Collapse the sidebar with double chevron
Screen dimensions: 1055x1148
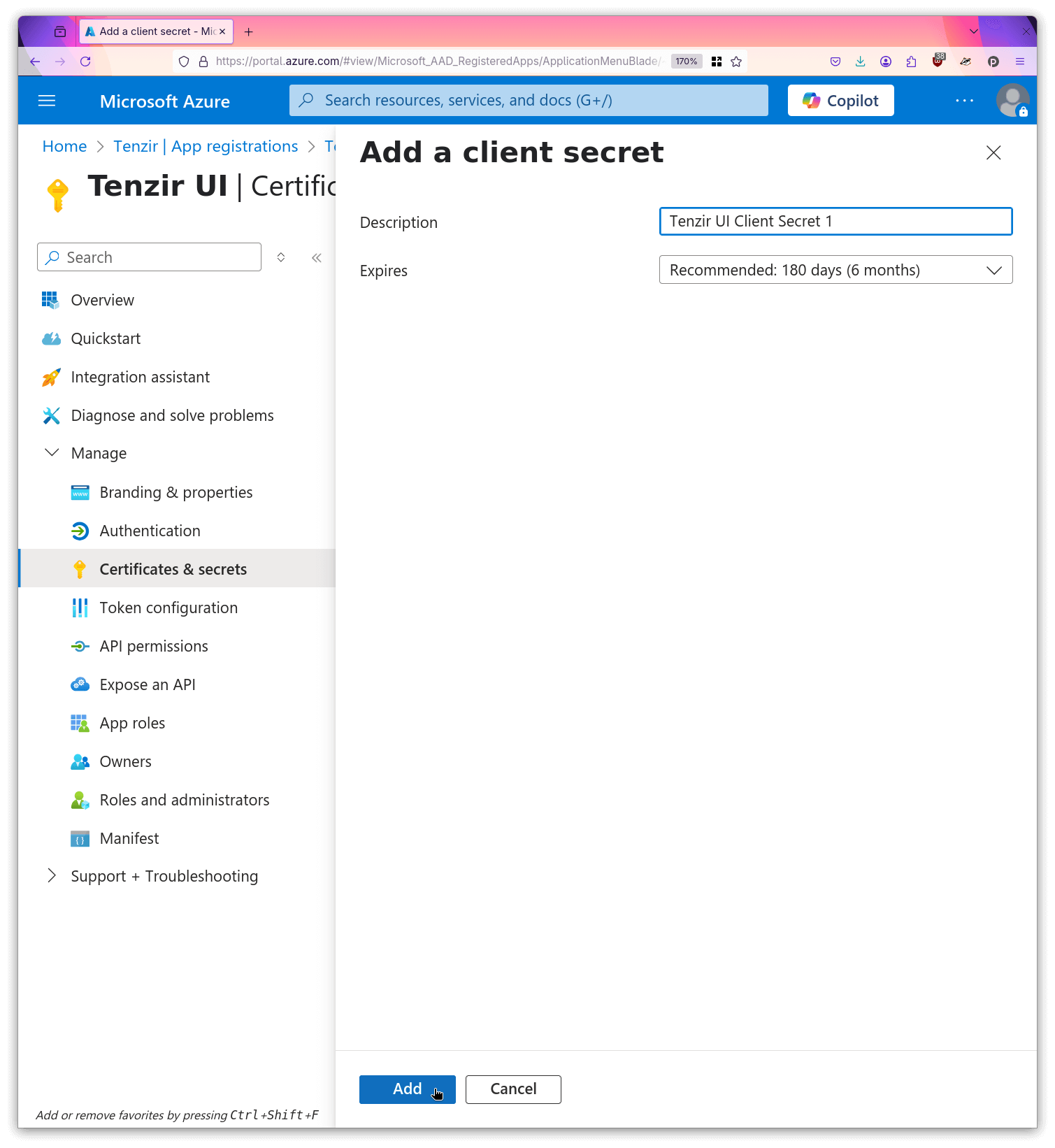pos(317,258)
